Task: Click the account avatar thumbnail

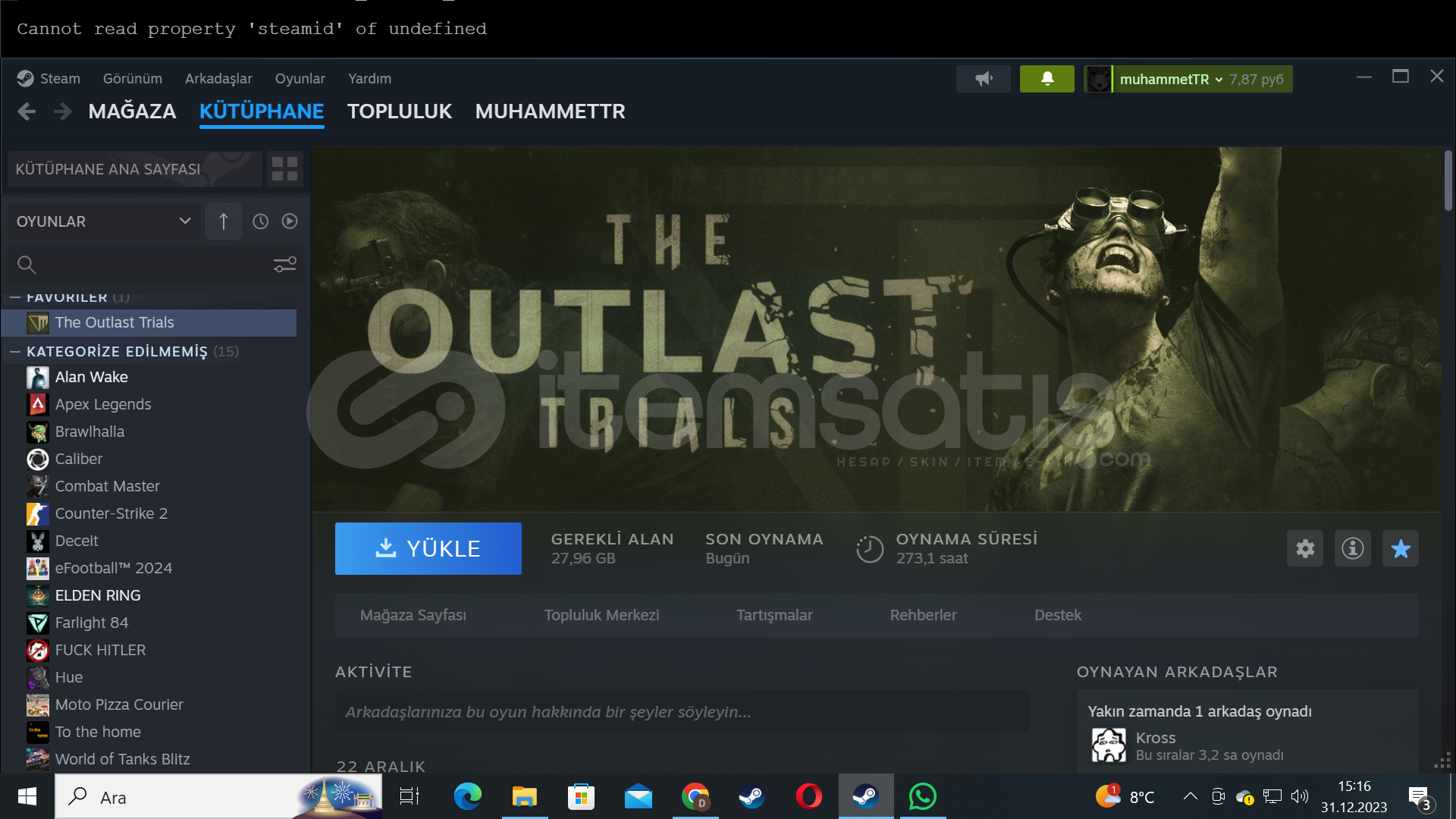Action: pos(1097,79)
